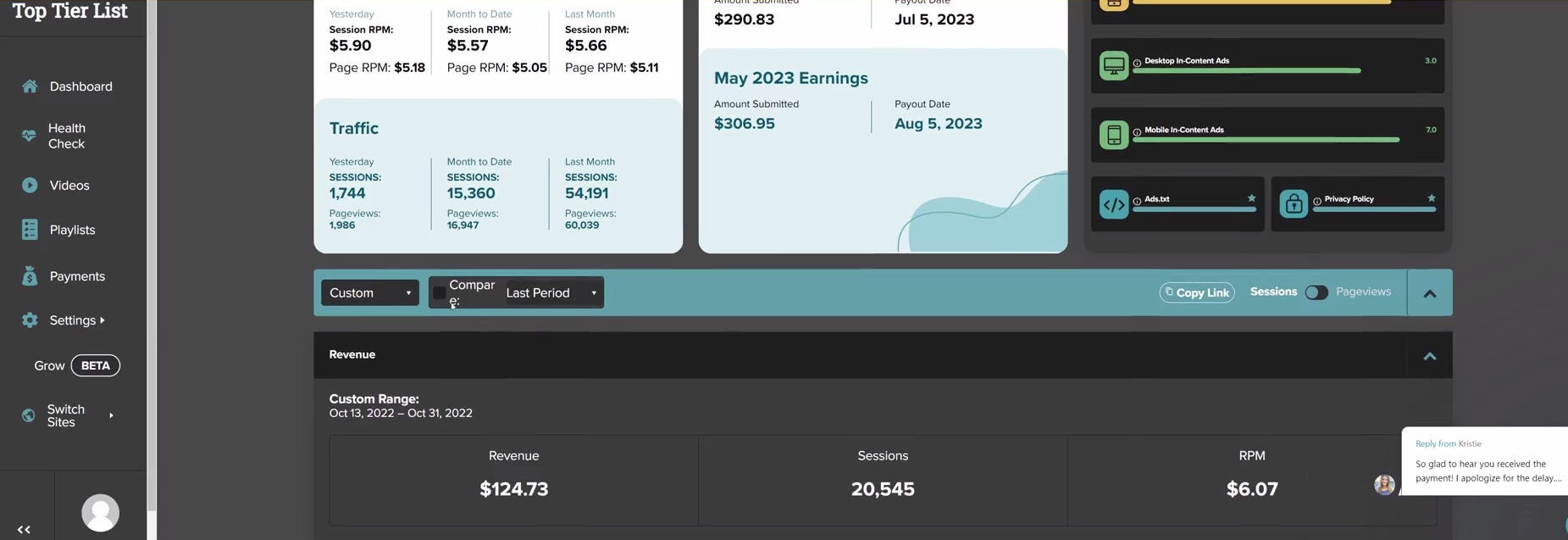Click the Ads.txt code icon
The height and width of the screenshot is (540, 1568).
click(1114, 204)
